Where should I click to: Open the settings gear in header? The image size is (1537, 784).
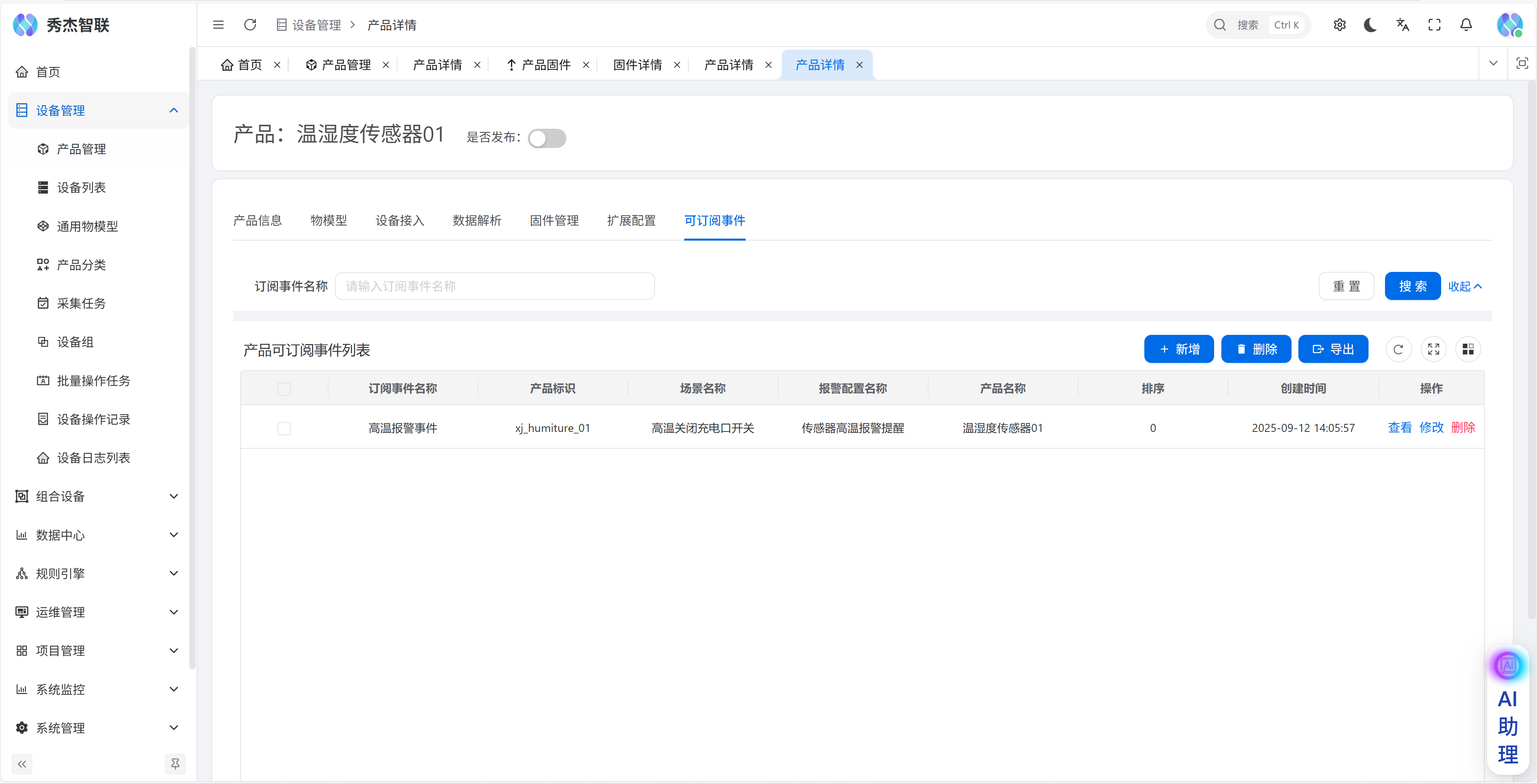tap(1340, 25)
